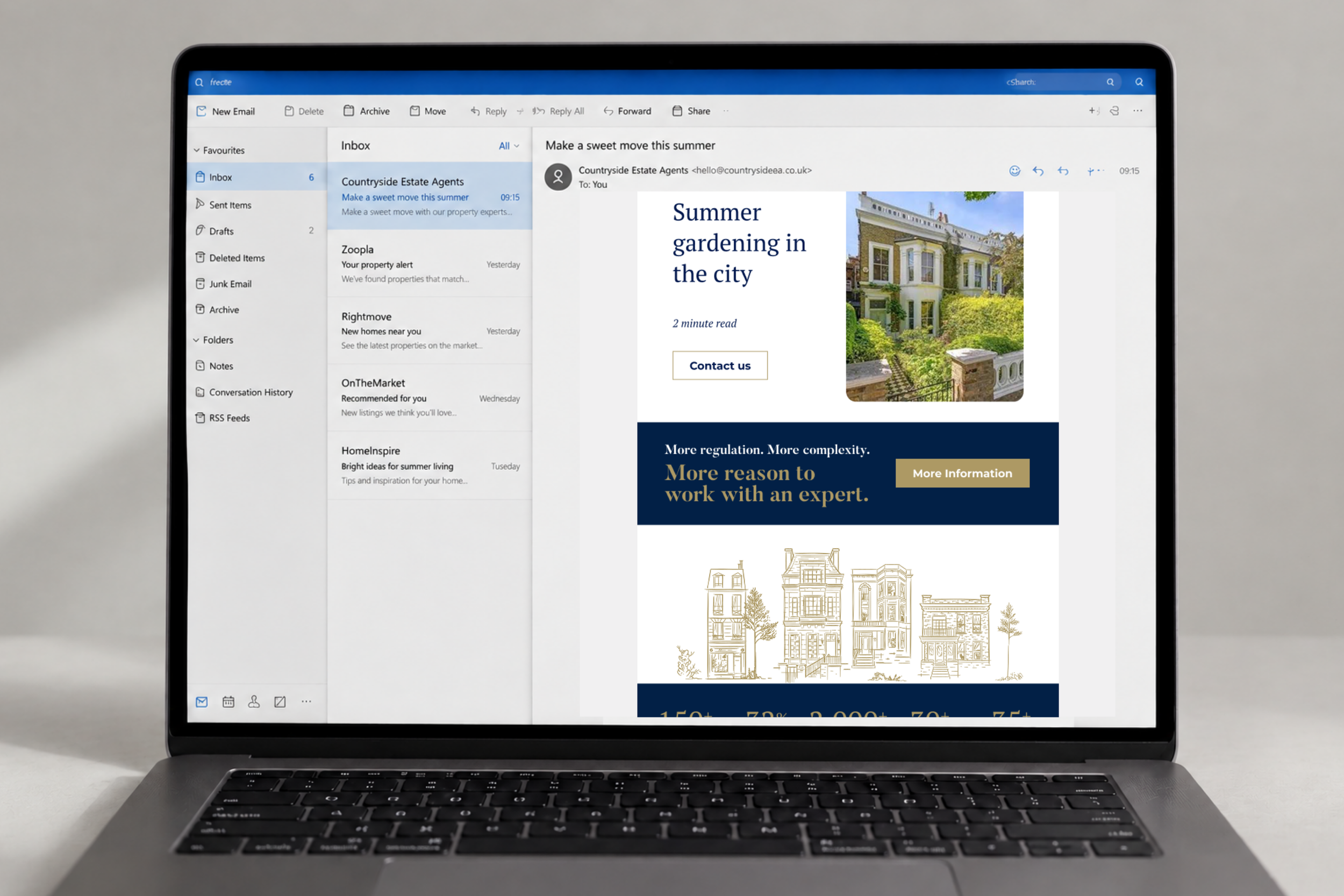
Task: Open the OnTheMarket Recommended for you email
Action: 430,397
